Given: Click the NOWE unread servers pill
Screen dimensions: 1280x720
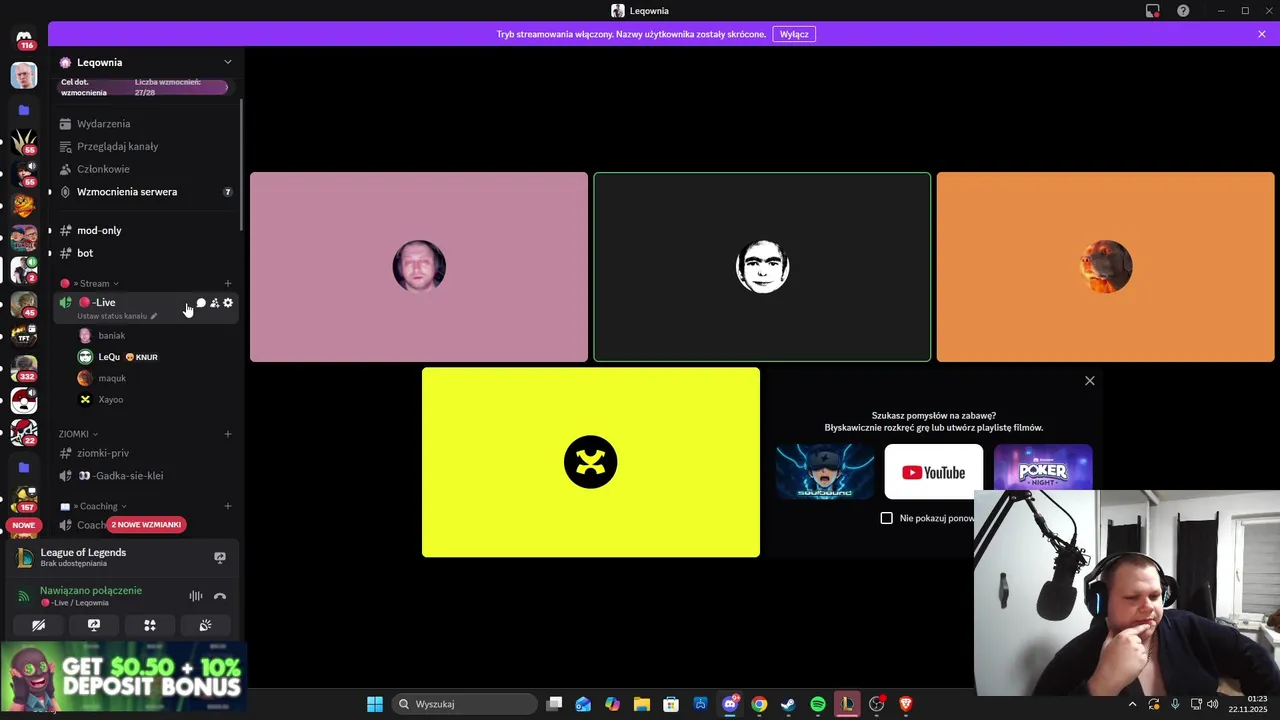Looking at the screenshot, I should point(24,525).
